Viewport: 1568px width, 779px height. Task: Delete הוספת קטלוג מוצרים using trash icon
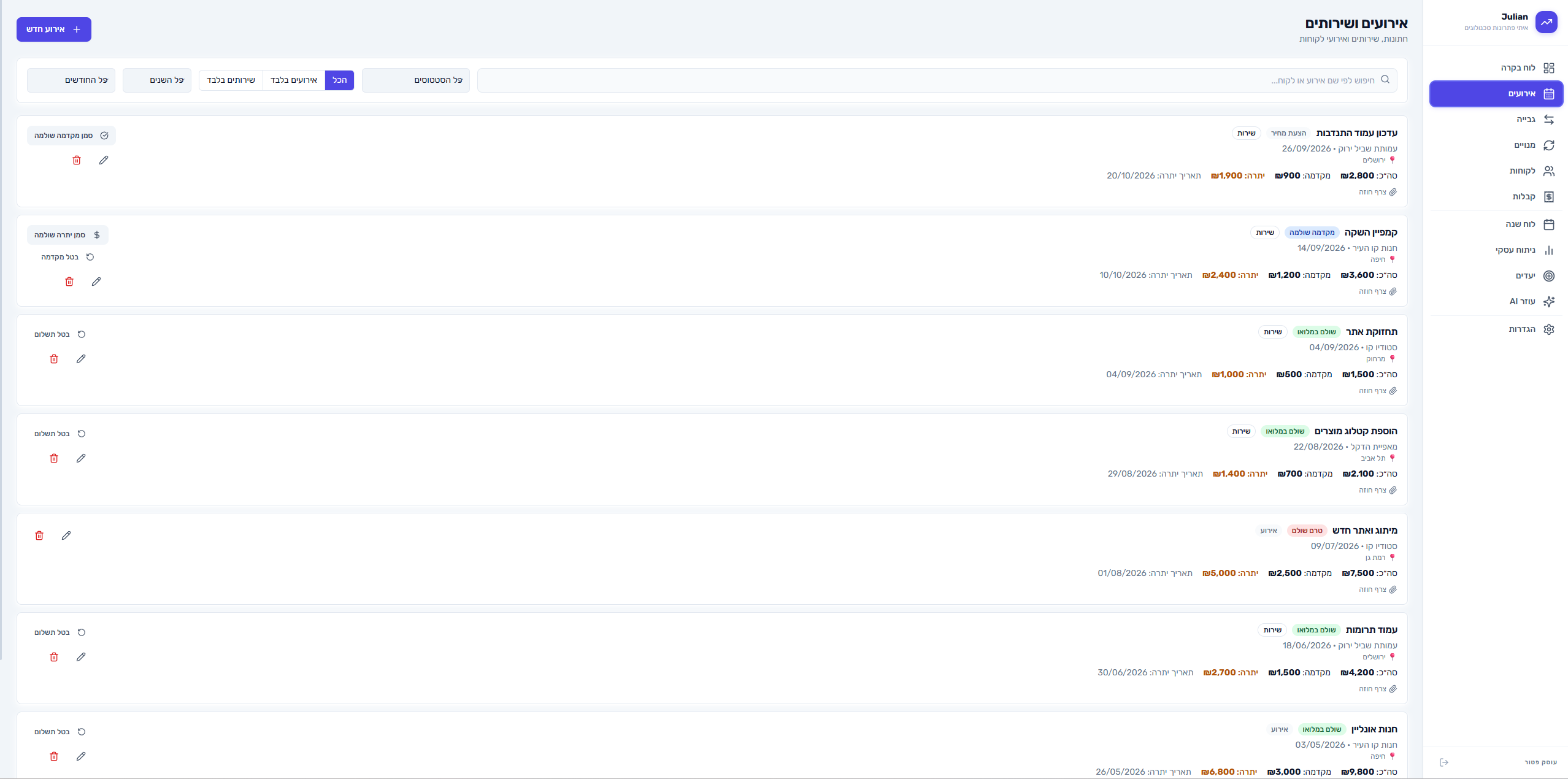(54, 458)
